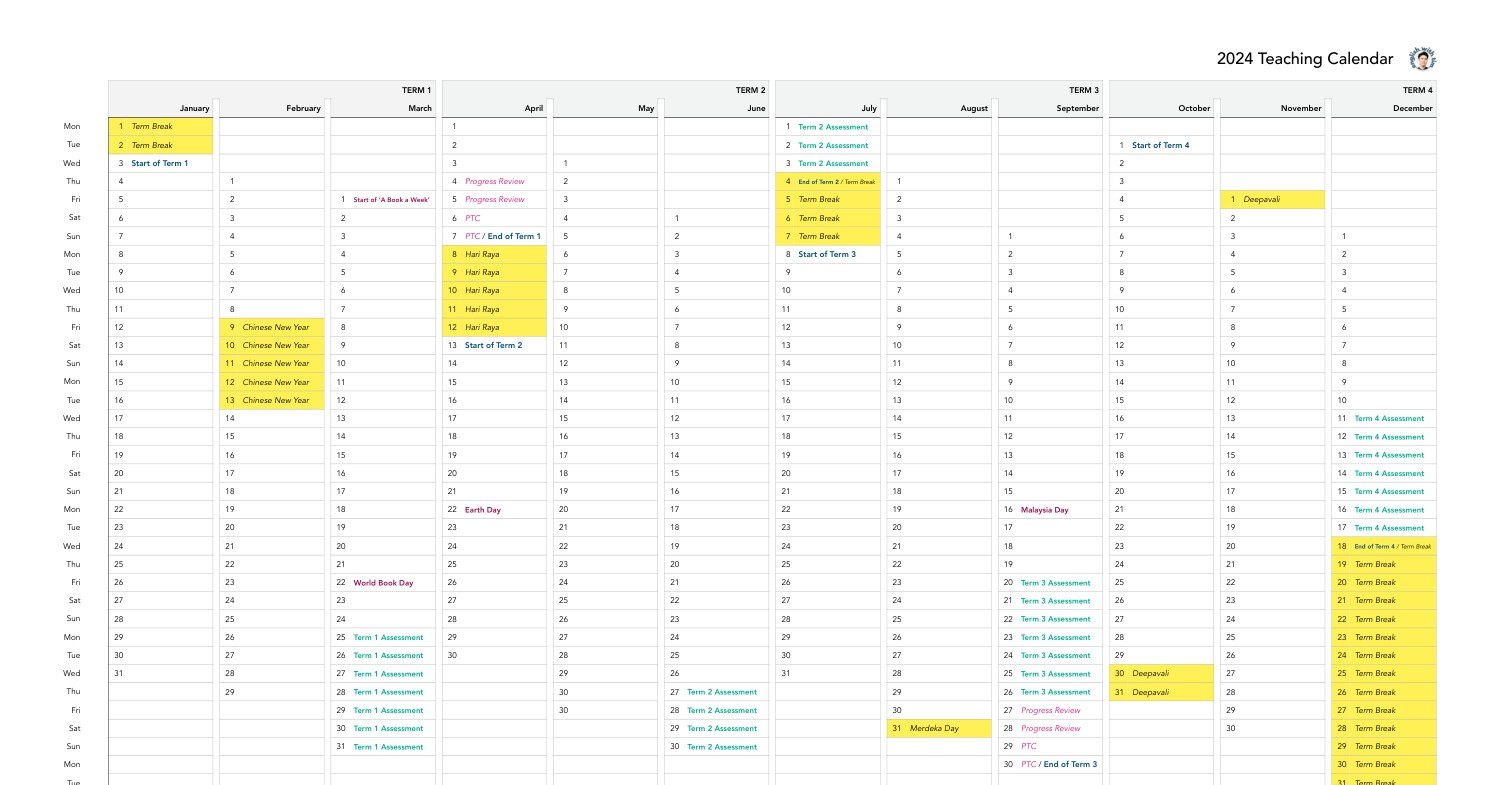Click the profile avatar icon beside the title
Image resolution: width=1500 pixels, height=785 pixels.
[1422, 58]
